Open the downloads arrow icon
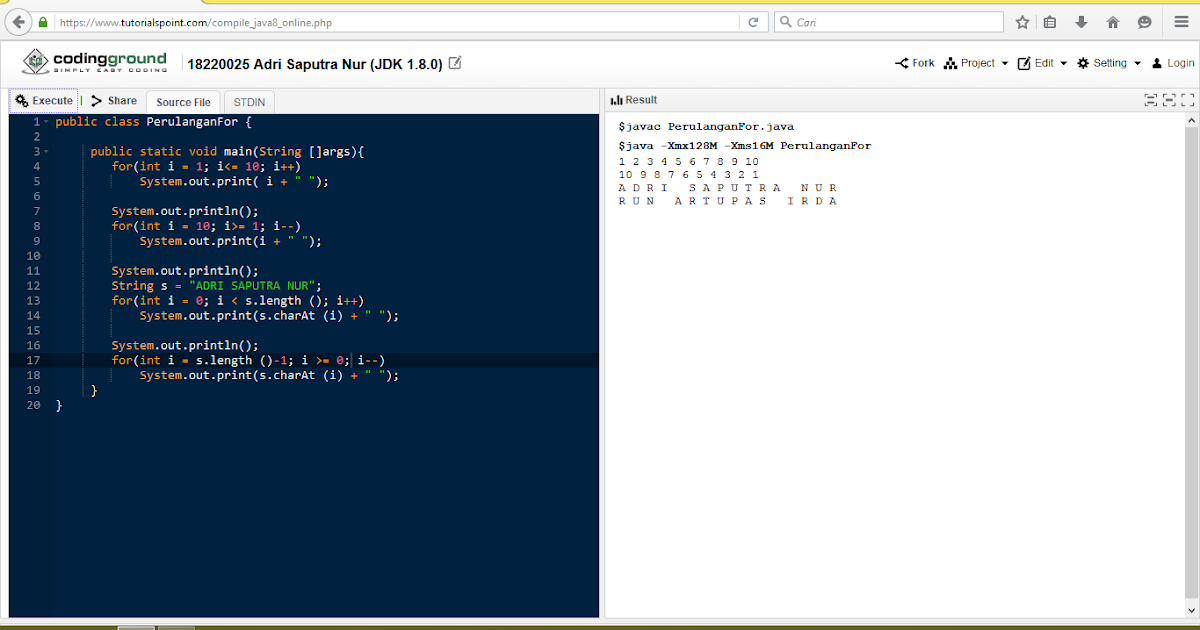1200x630 pixels. click(1081, 22)
